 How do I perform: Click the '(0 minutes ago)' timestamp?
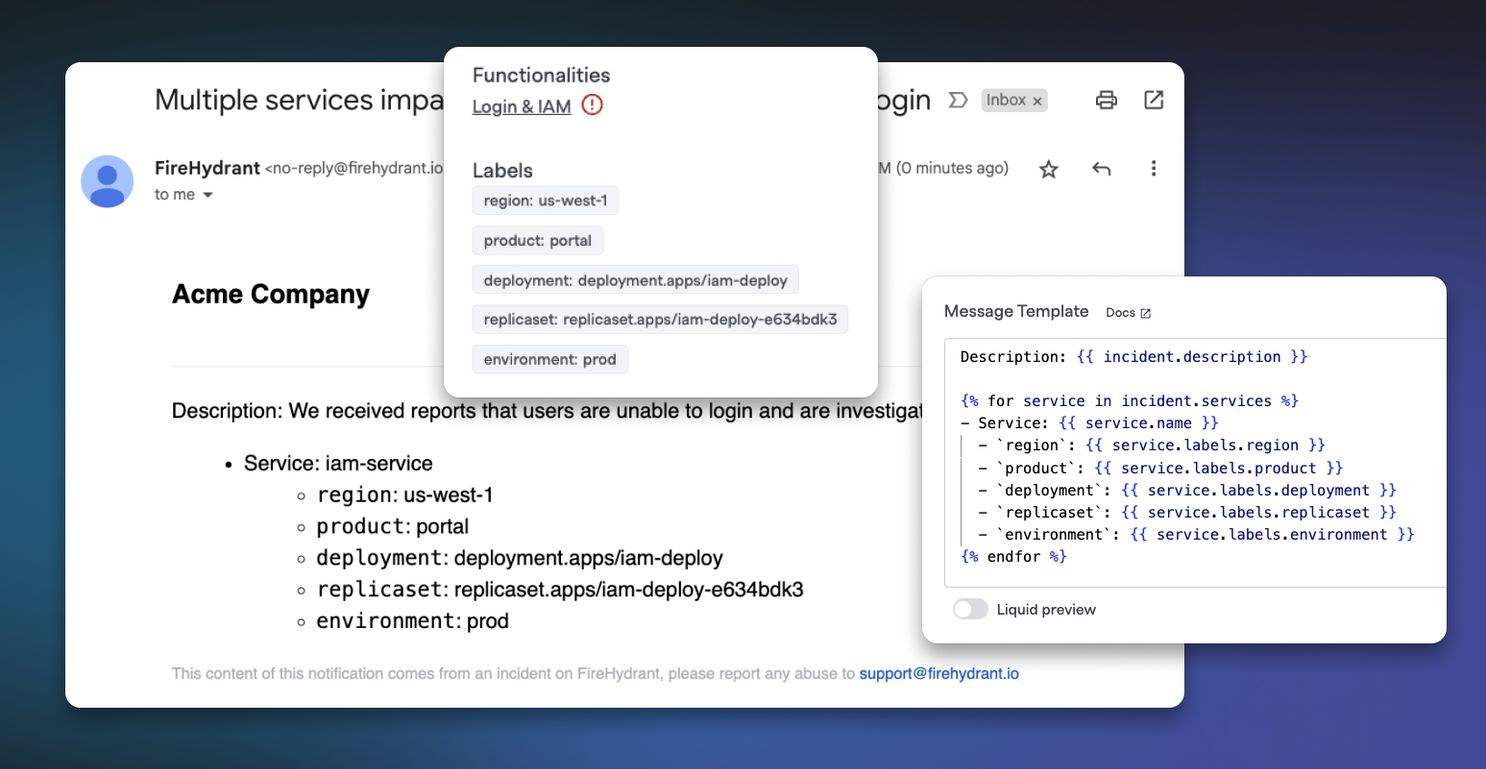click(x=952, y=168)
